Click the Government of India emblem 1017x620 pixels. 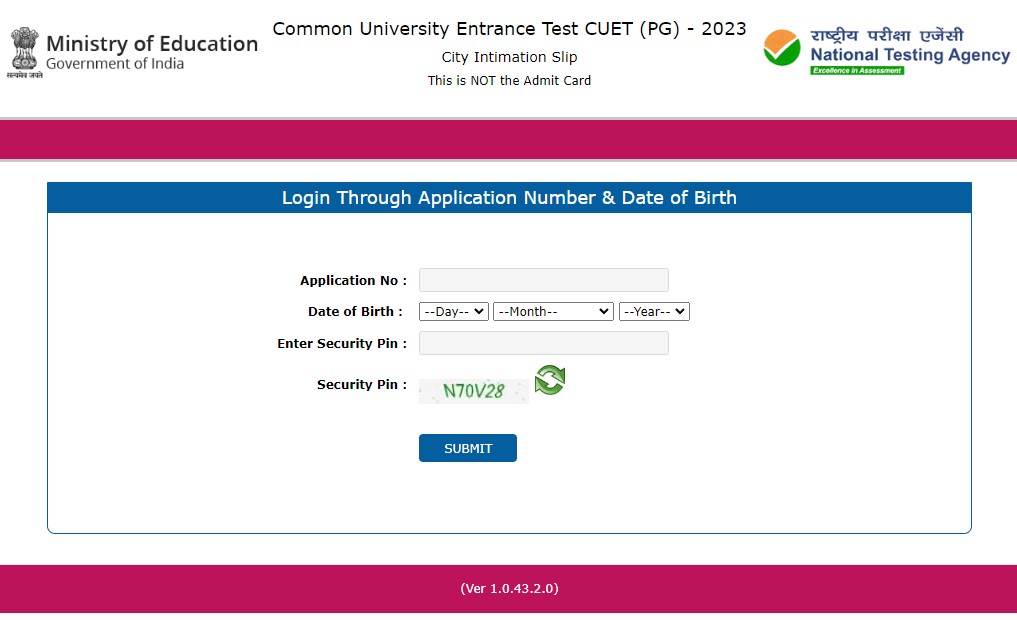(x=24, y=50)
